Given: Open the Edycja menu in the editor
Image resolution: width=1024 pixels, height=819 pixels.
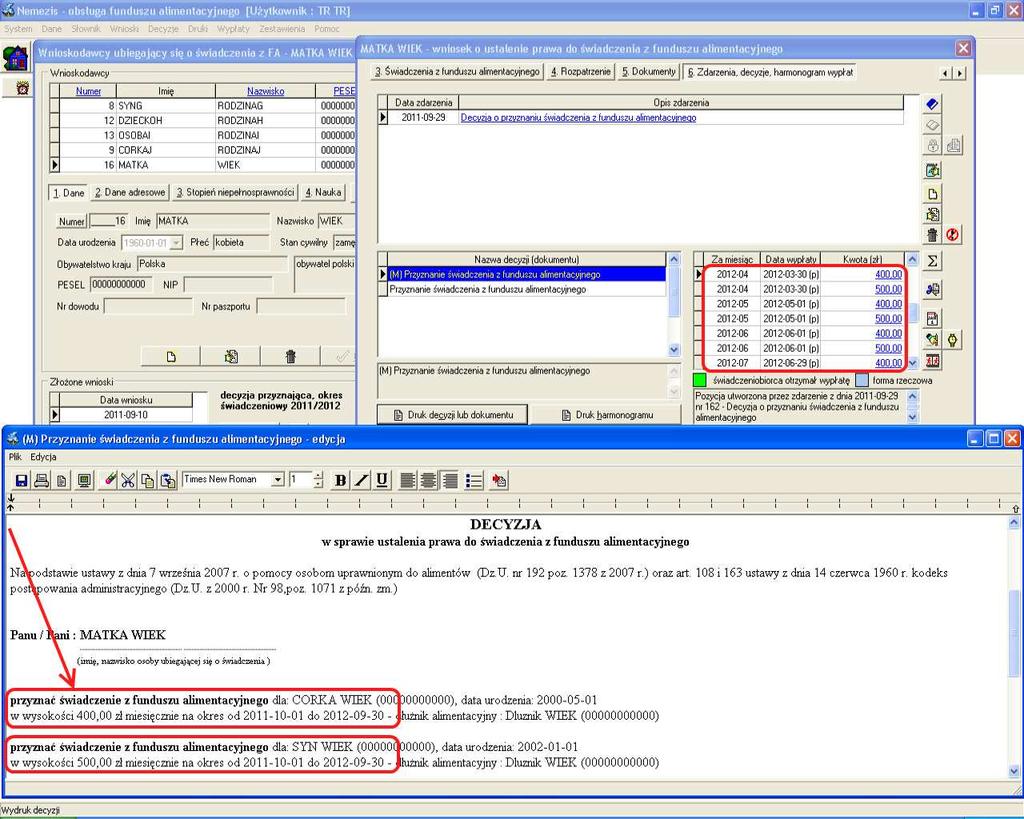Looking at the screenshot, I should tap(43, 457).
